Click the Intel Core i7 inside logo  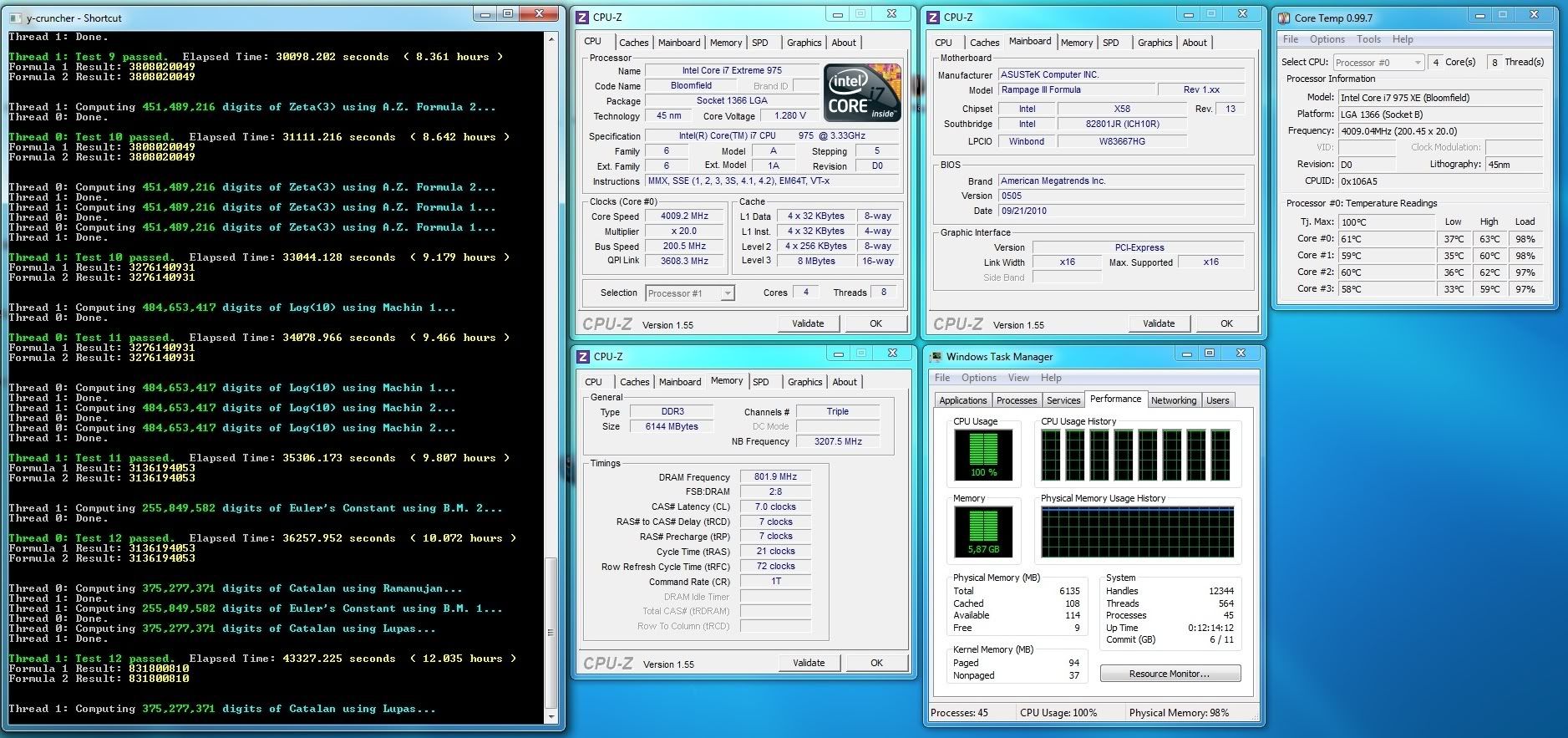tap(863, 93)
